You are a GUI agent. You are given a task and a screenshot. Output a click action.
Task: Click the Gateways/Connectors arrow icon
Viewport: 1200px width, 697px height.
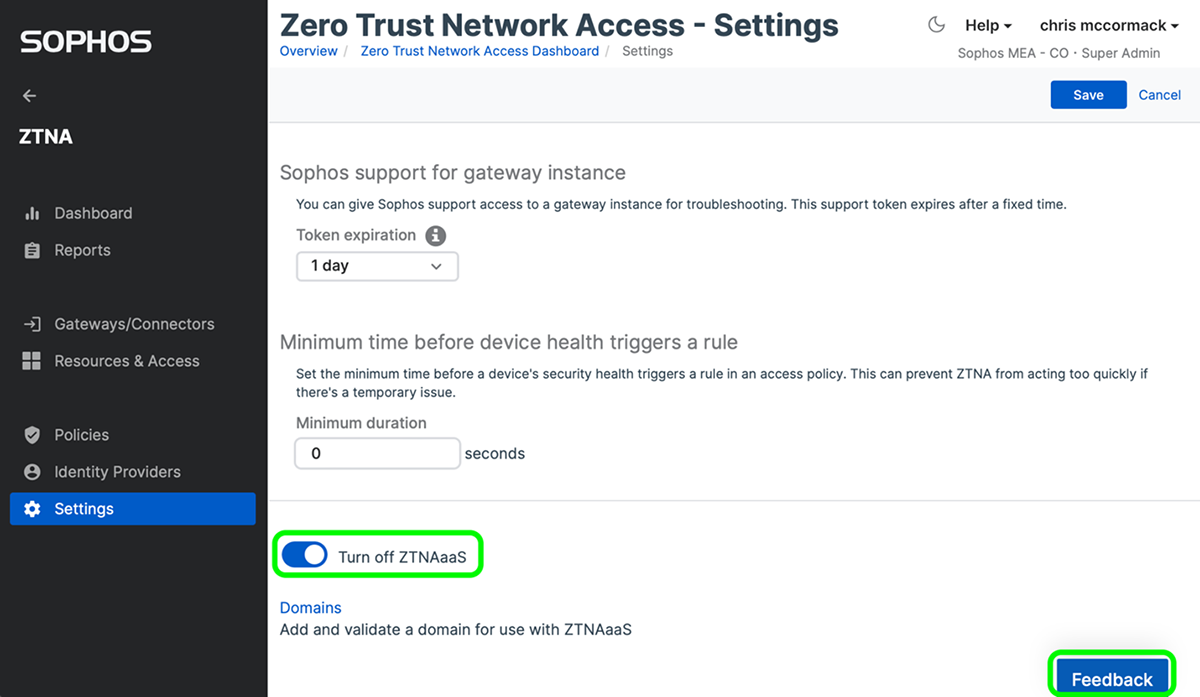[x=32, y=324]
